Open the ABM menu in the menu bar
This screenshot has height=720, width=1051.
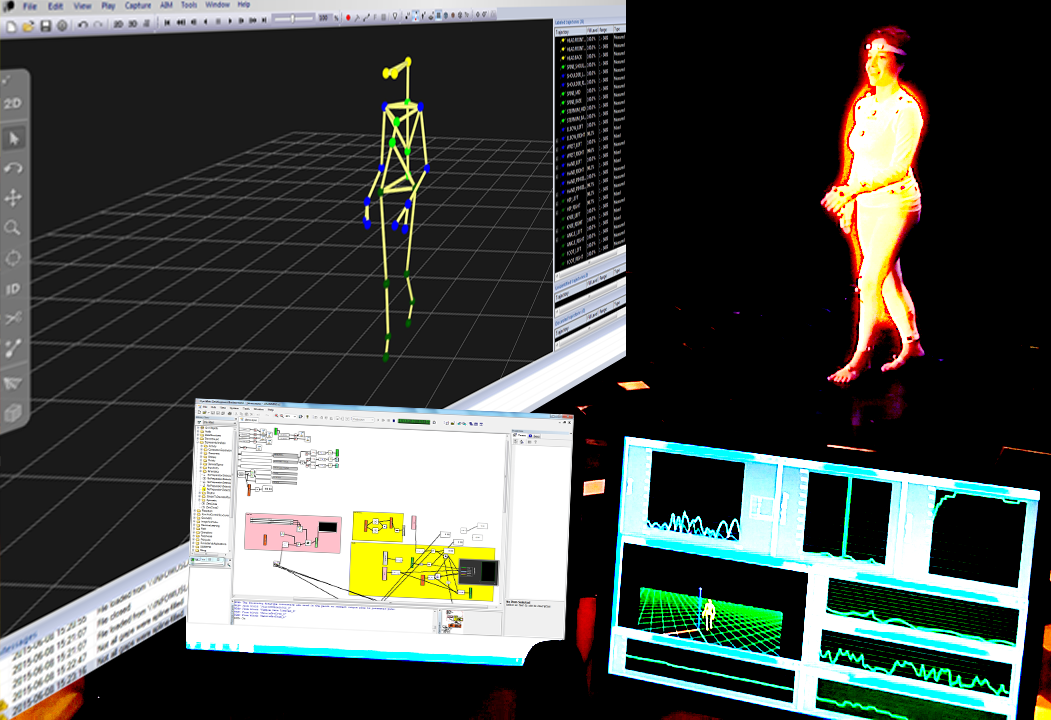[167, 6]
